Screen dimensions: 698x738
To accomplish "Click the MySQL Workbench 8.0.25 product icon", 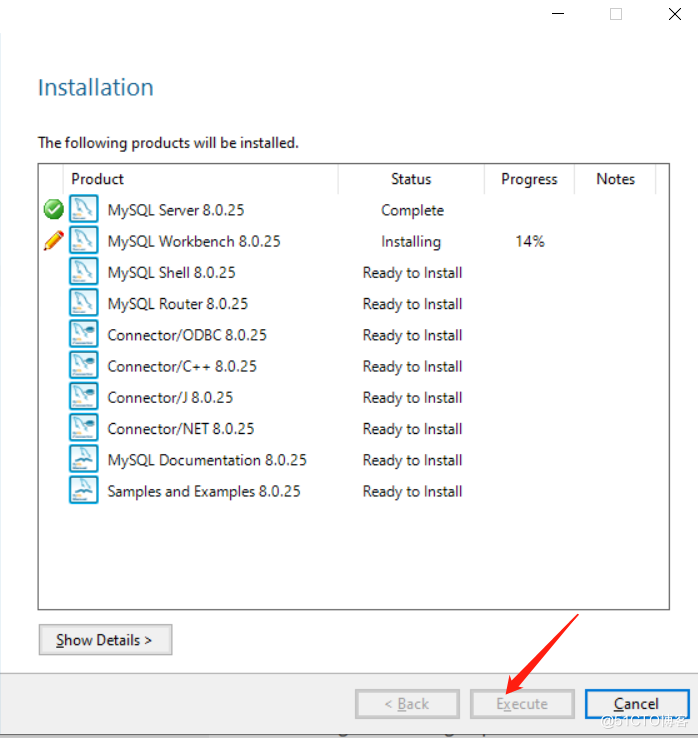I will coord(84,240).
